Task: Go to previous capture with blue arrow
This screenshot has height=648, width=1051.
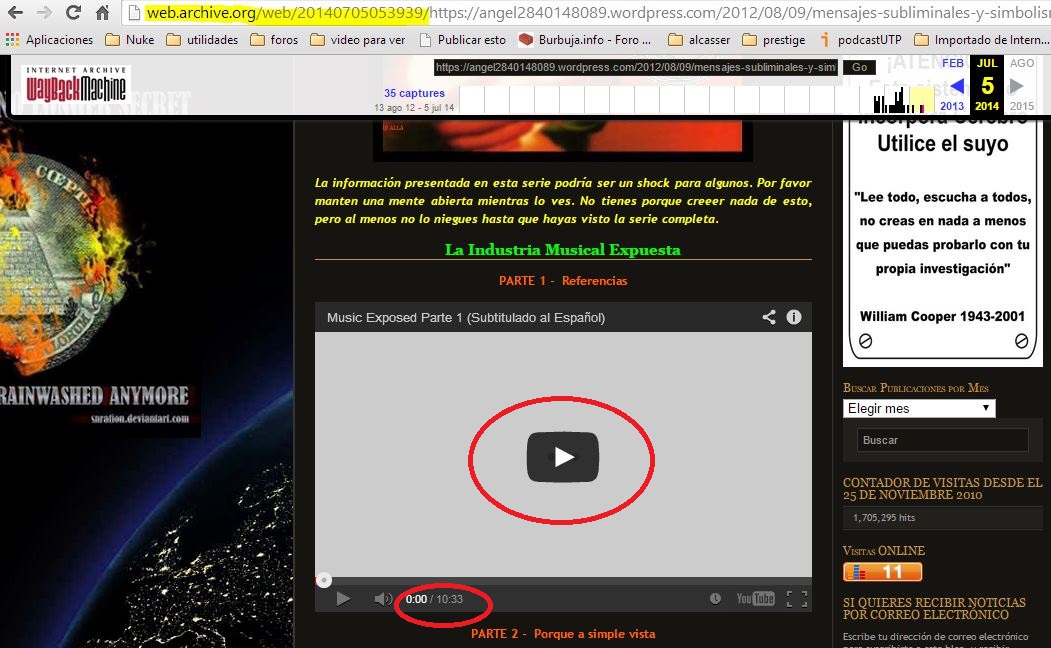Action: click(956, 87)
